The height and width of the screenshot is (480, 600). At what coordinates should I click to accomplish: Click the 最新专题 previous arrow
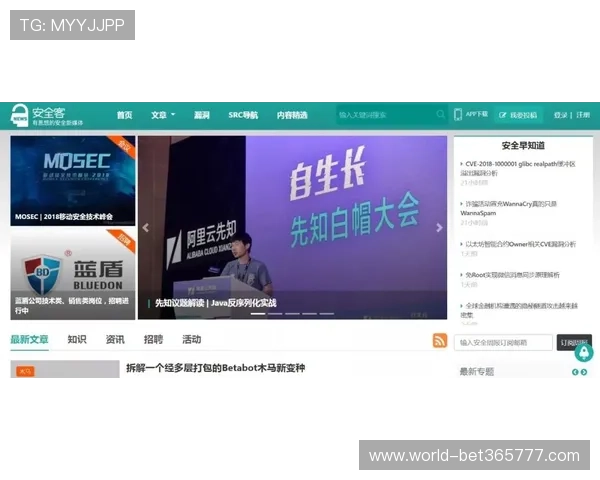click(x=575, y=372)
